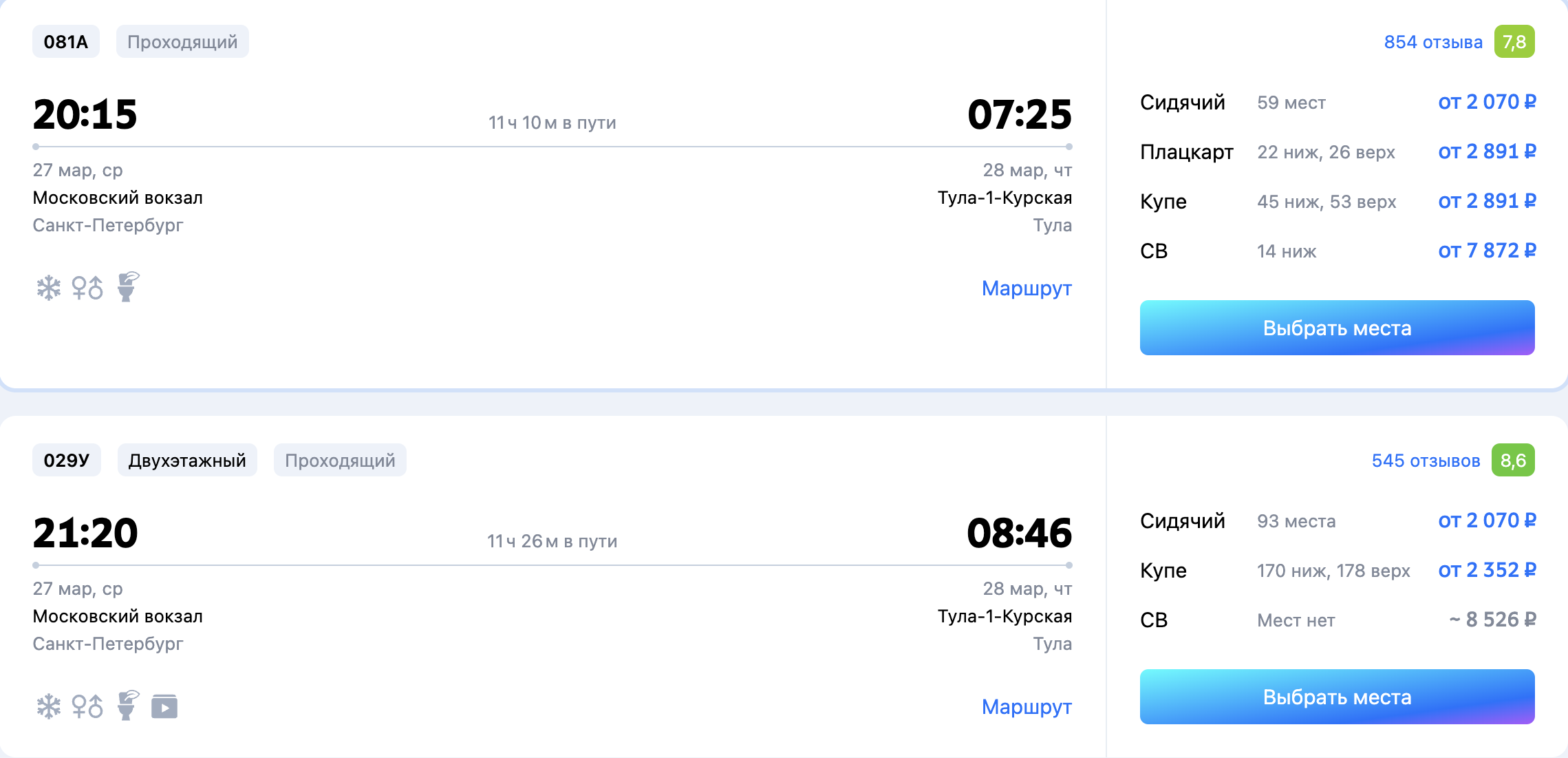Viewport: 1568px width, 758px height.
Task: Click the 8,6 rating badge
Action: pyautogui.click(x=1512, y=461)
